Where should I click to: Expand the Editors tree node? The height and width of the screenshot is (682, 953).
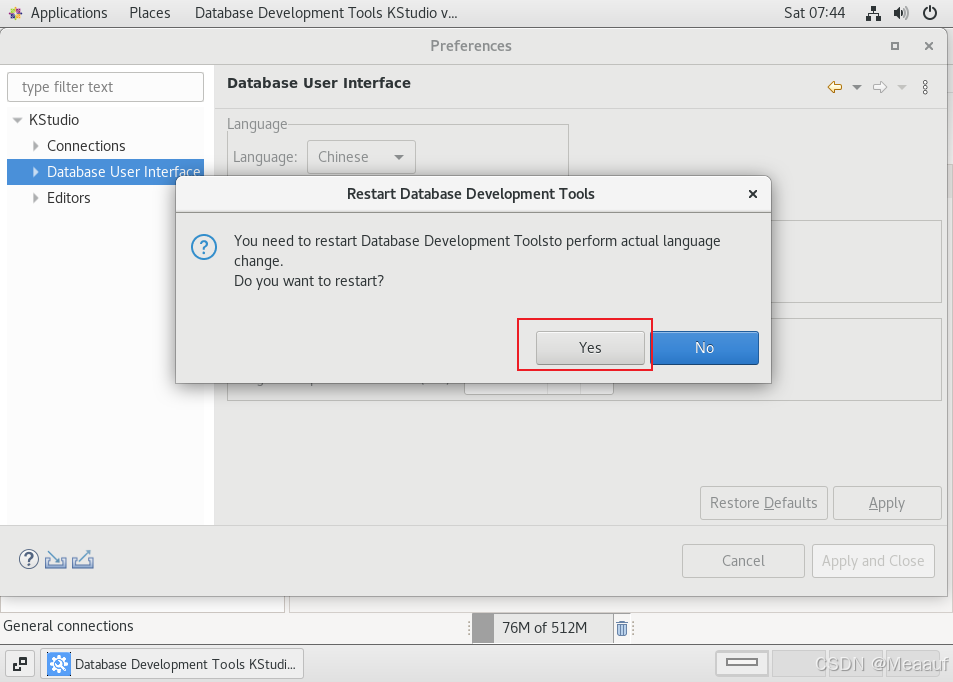point(35,198)
